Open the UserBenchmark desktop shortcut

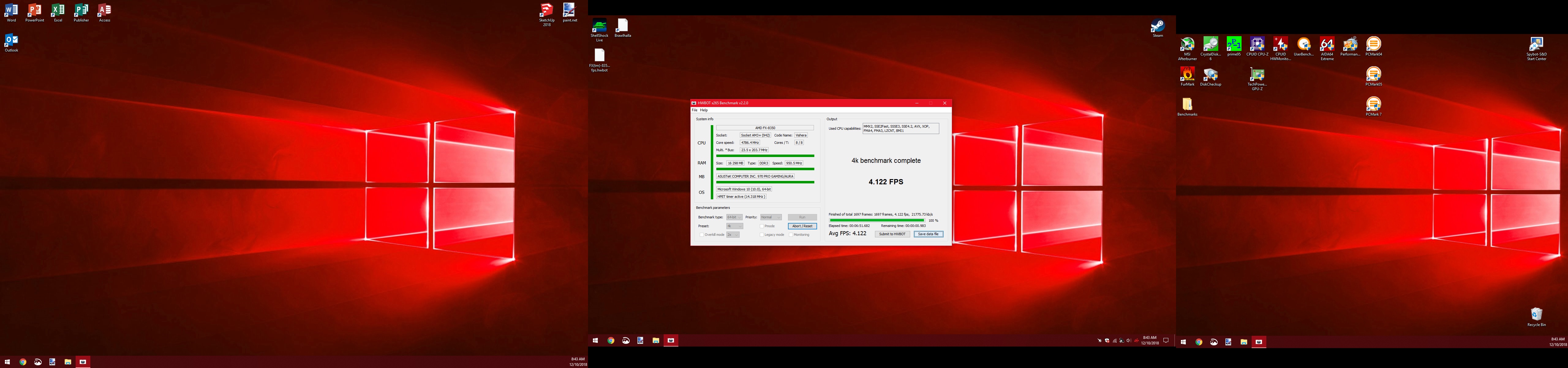(1303, 46)
